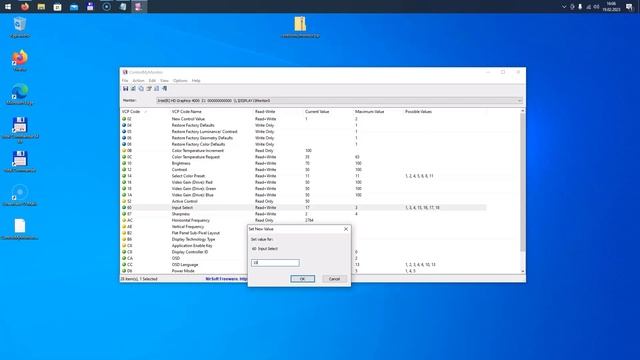
Task: Click the green icon of New Control Value row
Action: [x=124, y=119]
